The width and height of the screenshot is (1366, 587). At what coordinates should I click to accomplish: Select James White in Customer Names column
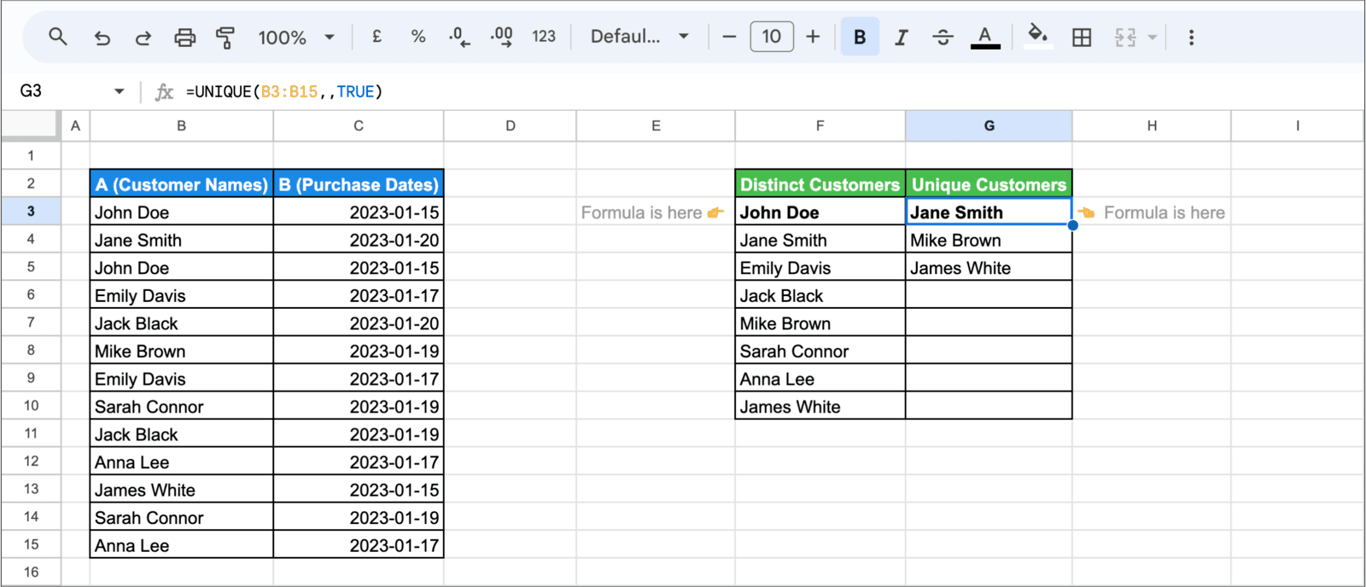click(x=181, y=490)
